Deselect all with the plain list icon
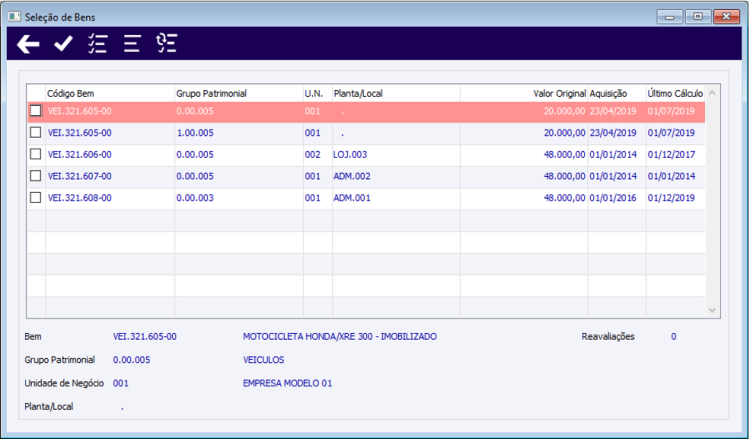750x439 pixels. [132, 44]
